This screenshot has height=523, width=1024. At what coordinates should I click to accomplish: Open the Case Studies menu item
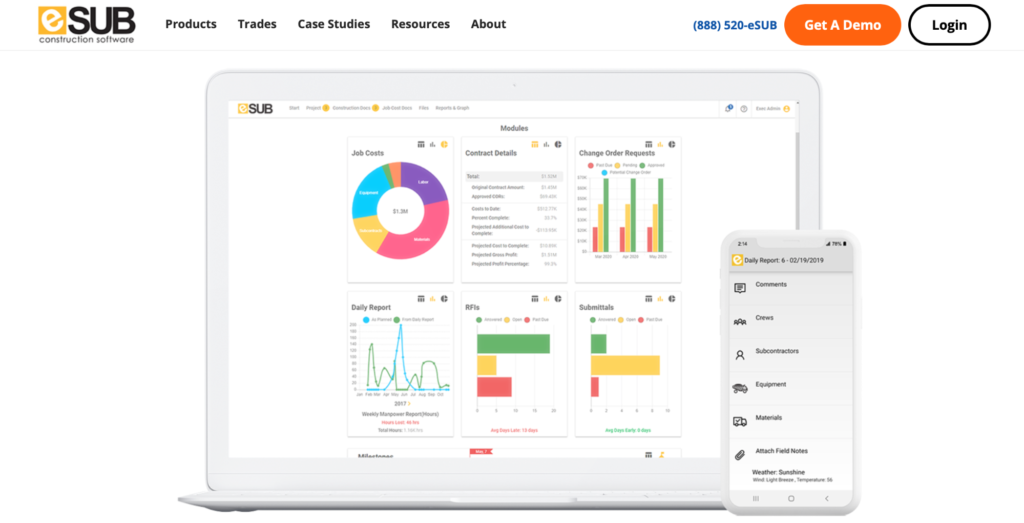(x=333, y=24)
